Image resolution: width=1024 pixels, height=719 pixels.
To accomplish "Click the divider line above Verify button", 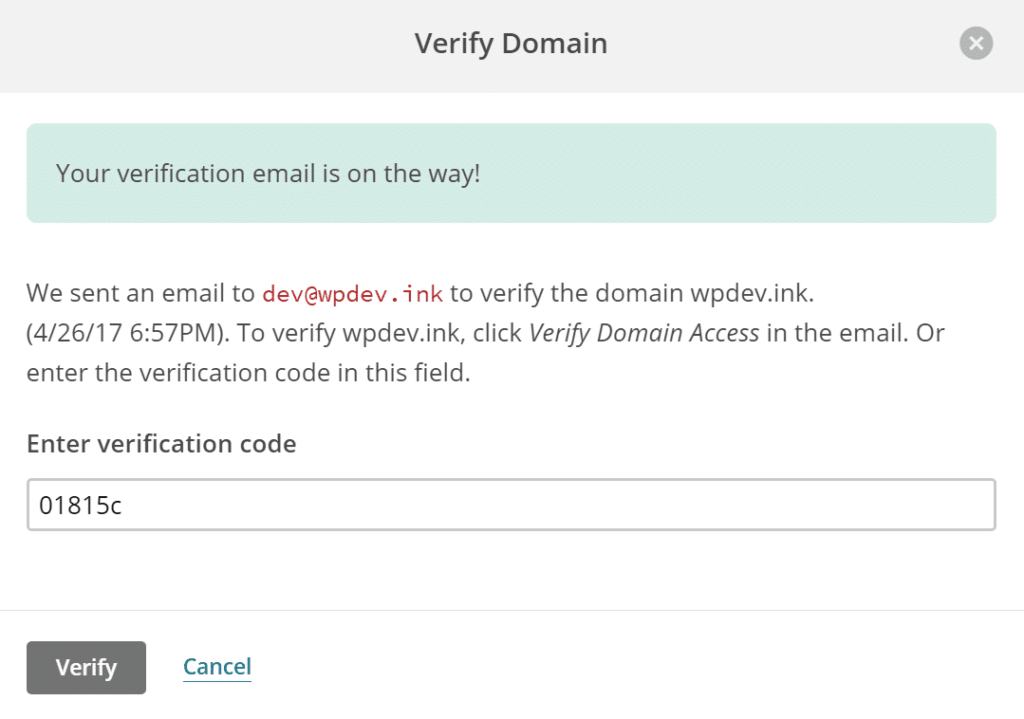I will 511,610.
